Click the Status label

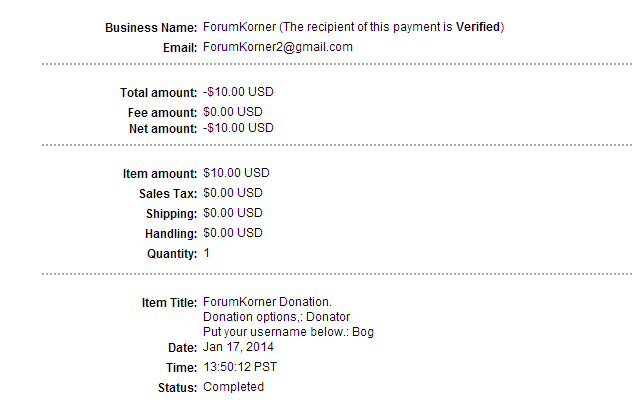[178, 387]
